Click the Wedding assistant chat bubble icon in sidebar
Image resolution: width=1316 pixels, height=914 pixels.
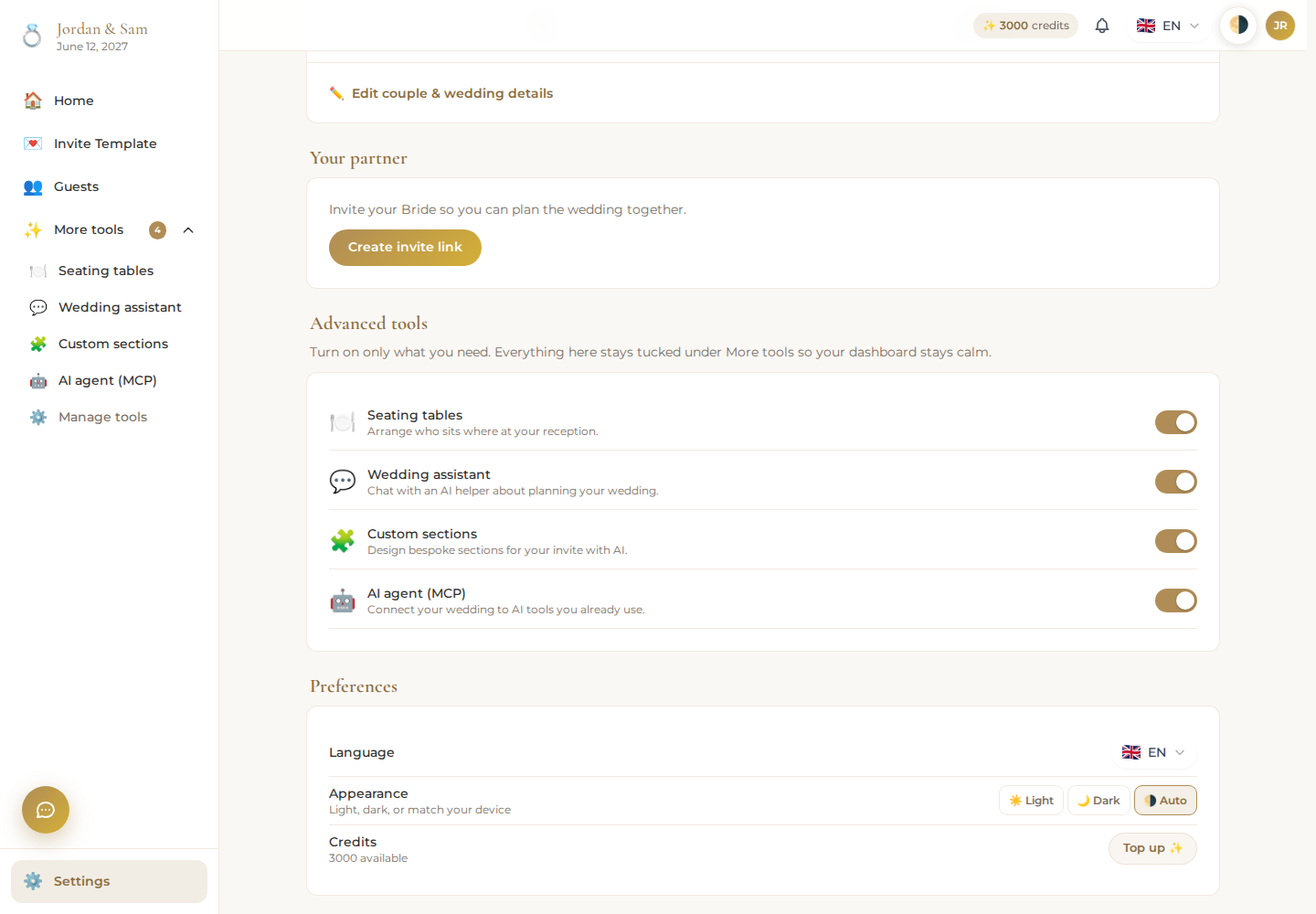click(38, 307)
